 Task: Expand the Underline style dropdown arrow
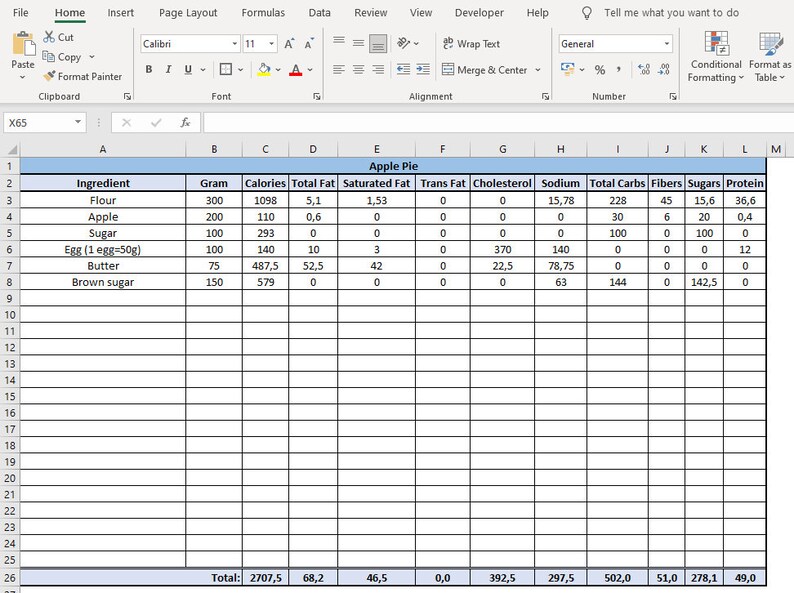tap(203, 69)
